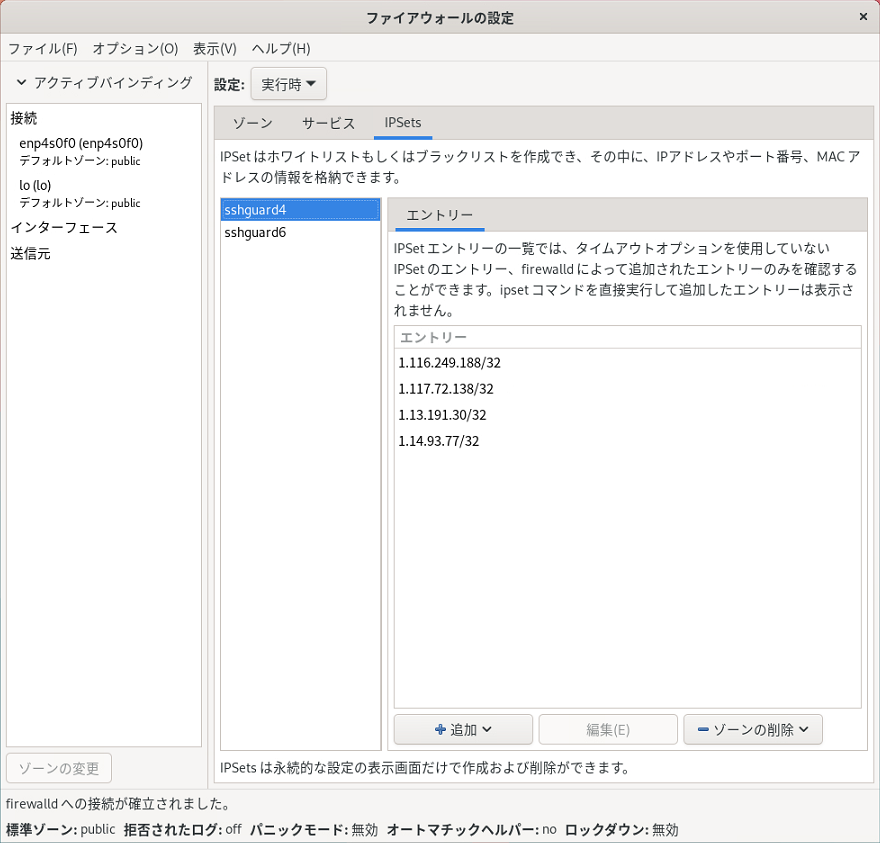The width and height of the screenshot is (880, 843).
Task: Switch to the サービス tab
Action: 328,123
